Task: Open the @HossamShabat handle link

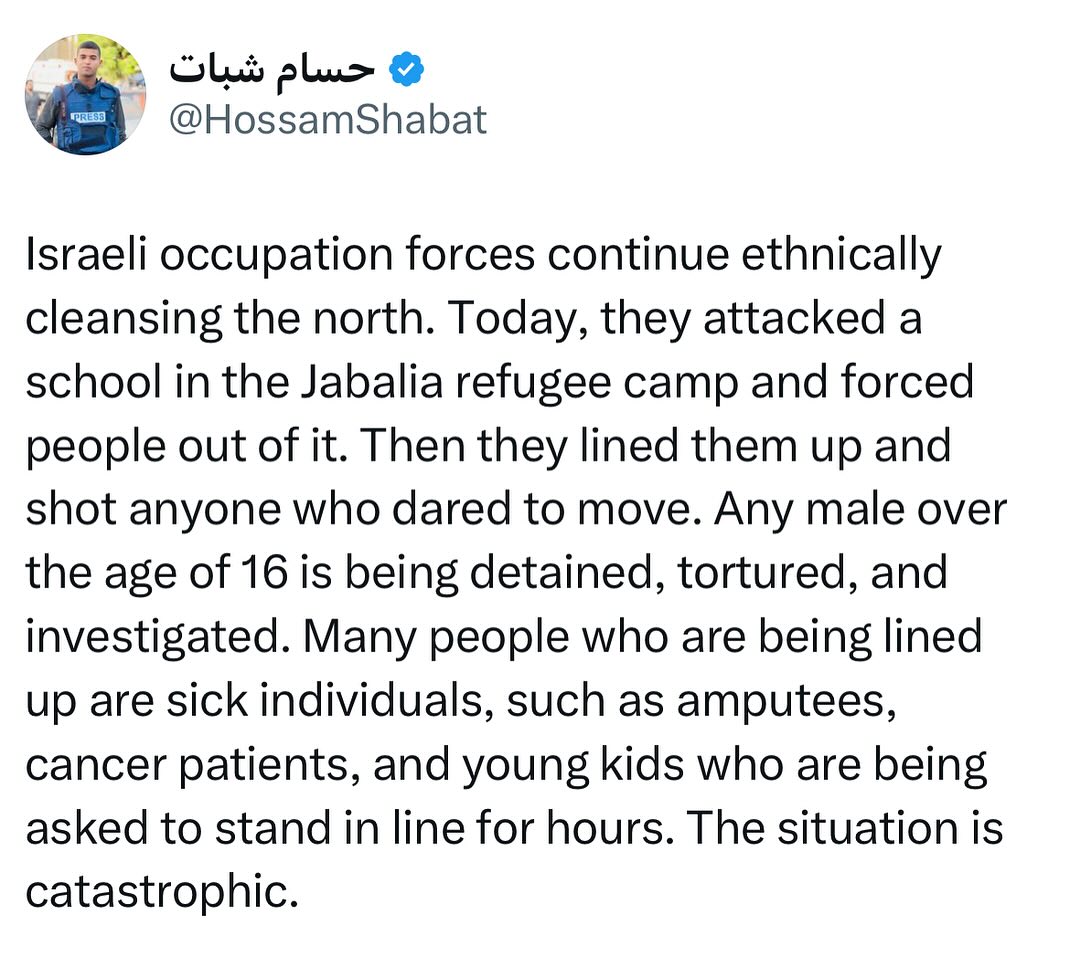Action: (327, 119)
